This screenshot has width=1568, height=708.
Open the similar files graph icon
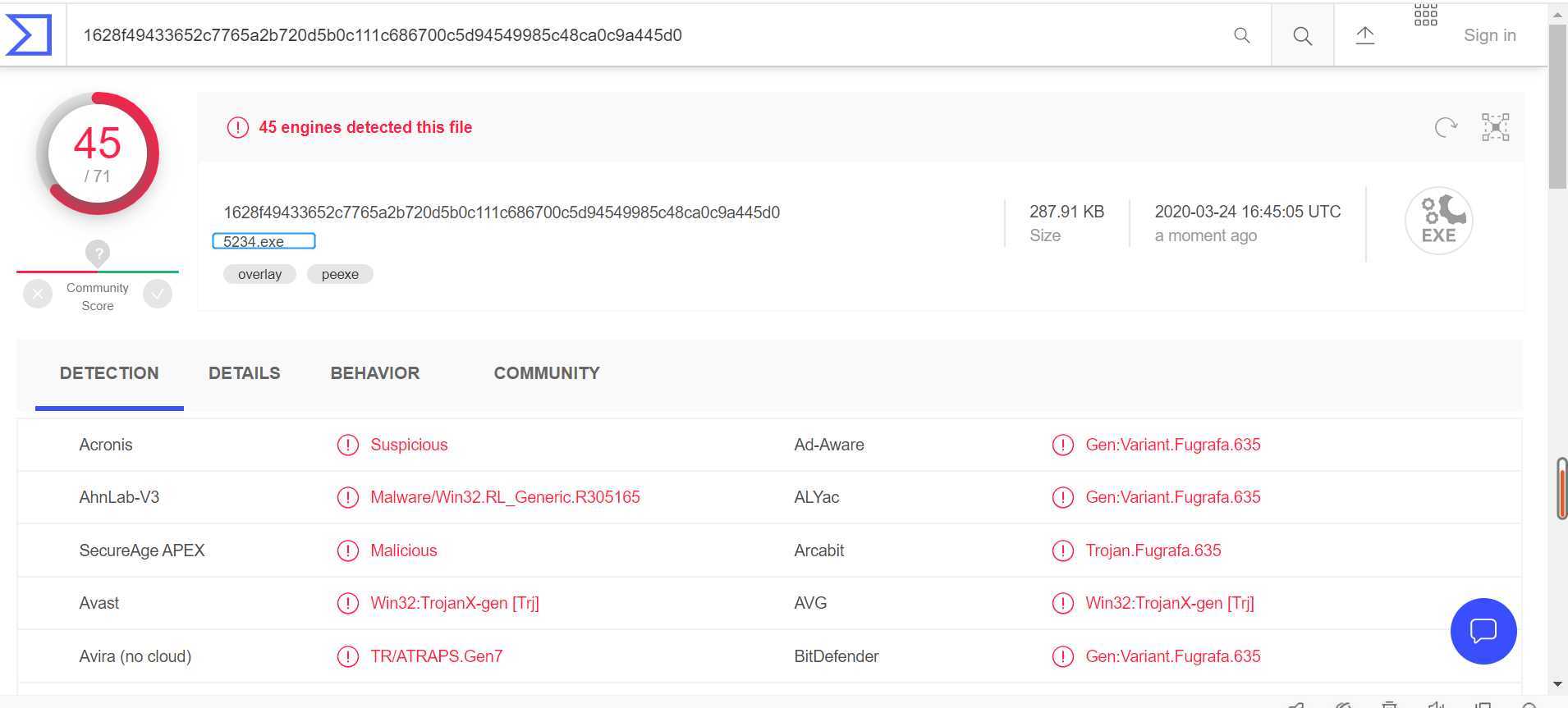(x=1495, y=127)
